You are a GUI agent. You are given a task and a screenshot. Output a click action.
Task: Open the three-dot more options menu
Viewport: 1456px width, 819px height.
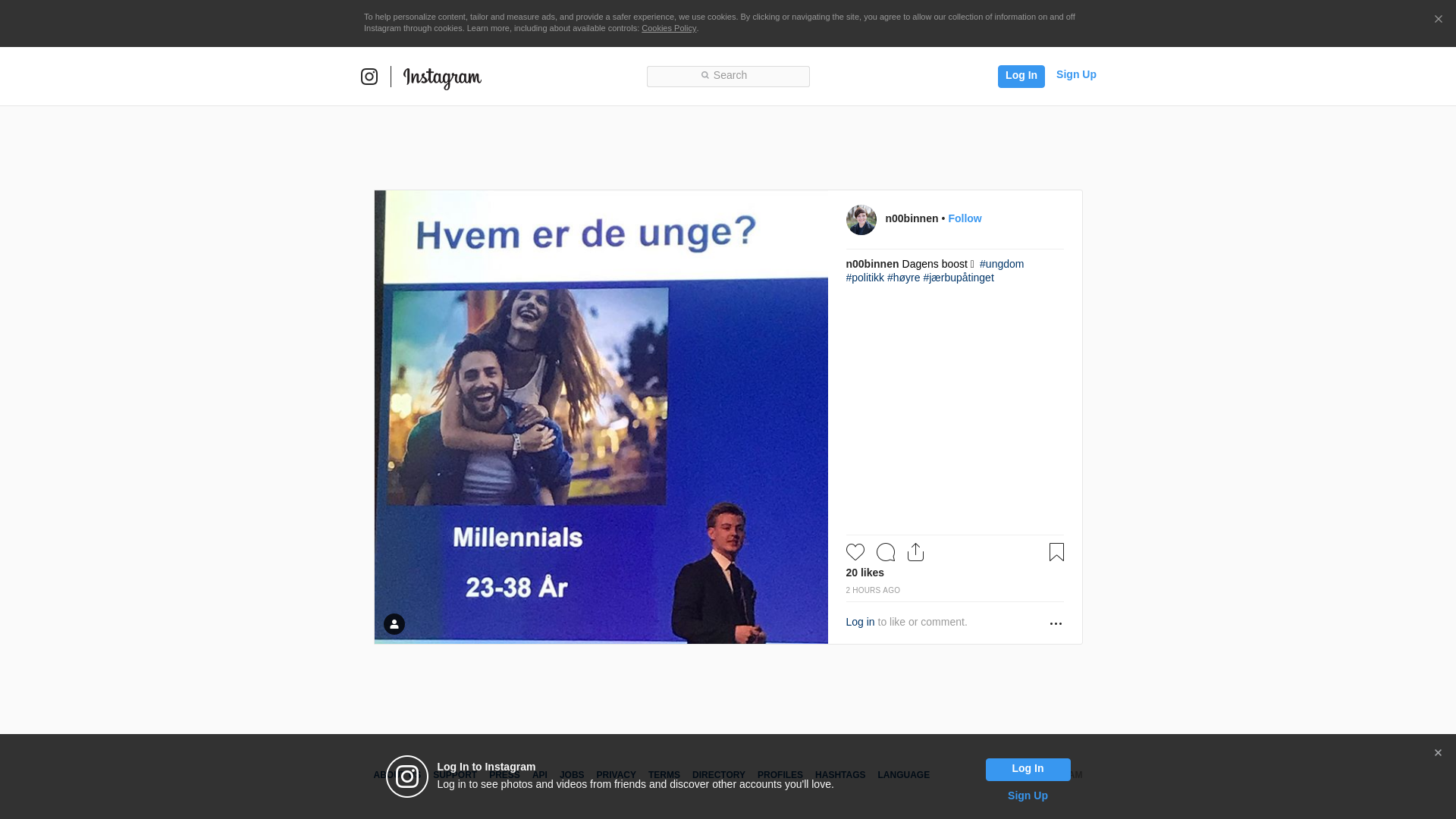pyautogui.click(x=1056, y=623)
